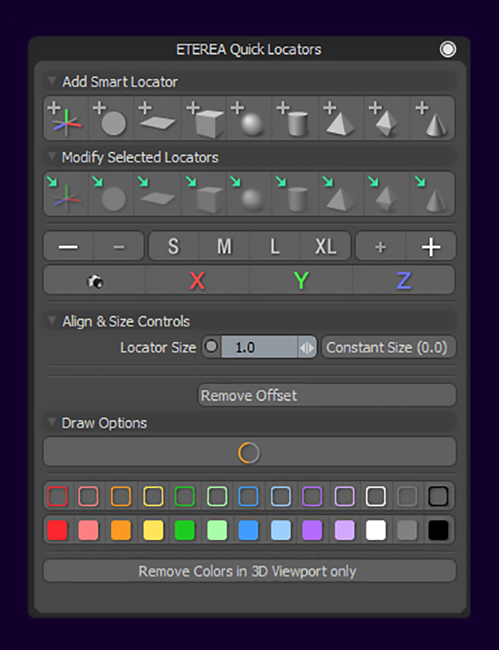499x650 pixels.
Task: Add a cone shape smart locator
Action: 432,119
